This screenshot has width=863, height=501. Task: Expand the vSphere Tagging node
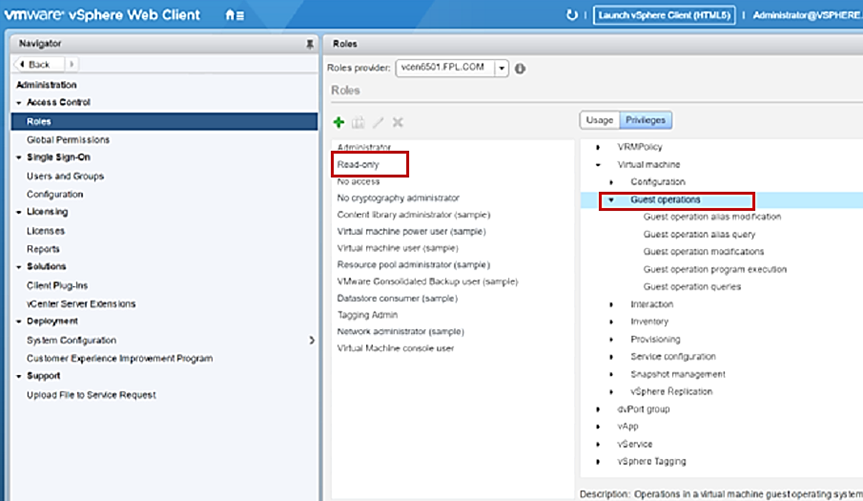598,462
